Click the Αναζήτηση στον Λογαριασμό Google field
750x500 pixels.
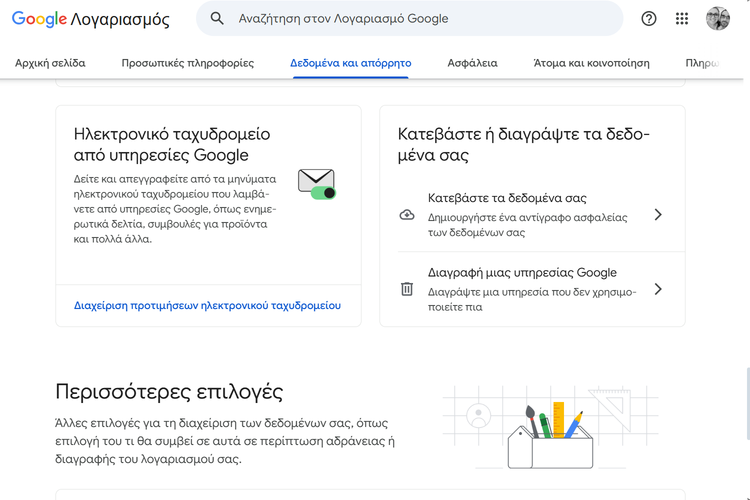[x=409, y=19]
